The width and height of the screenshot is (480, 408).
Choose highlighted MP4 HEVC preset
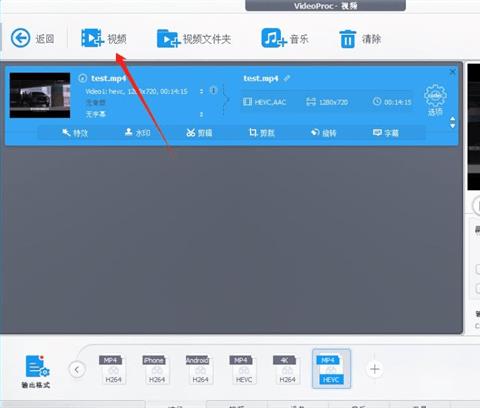(331, 369)
